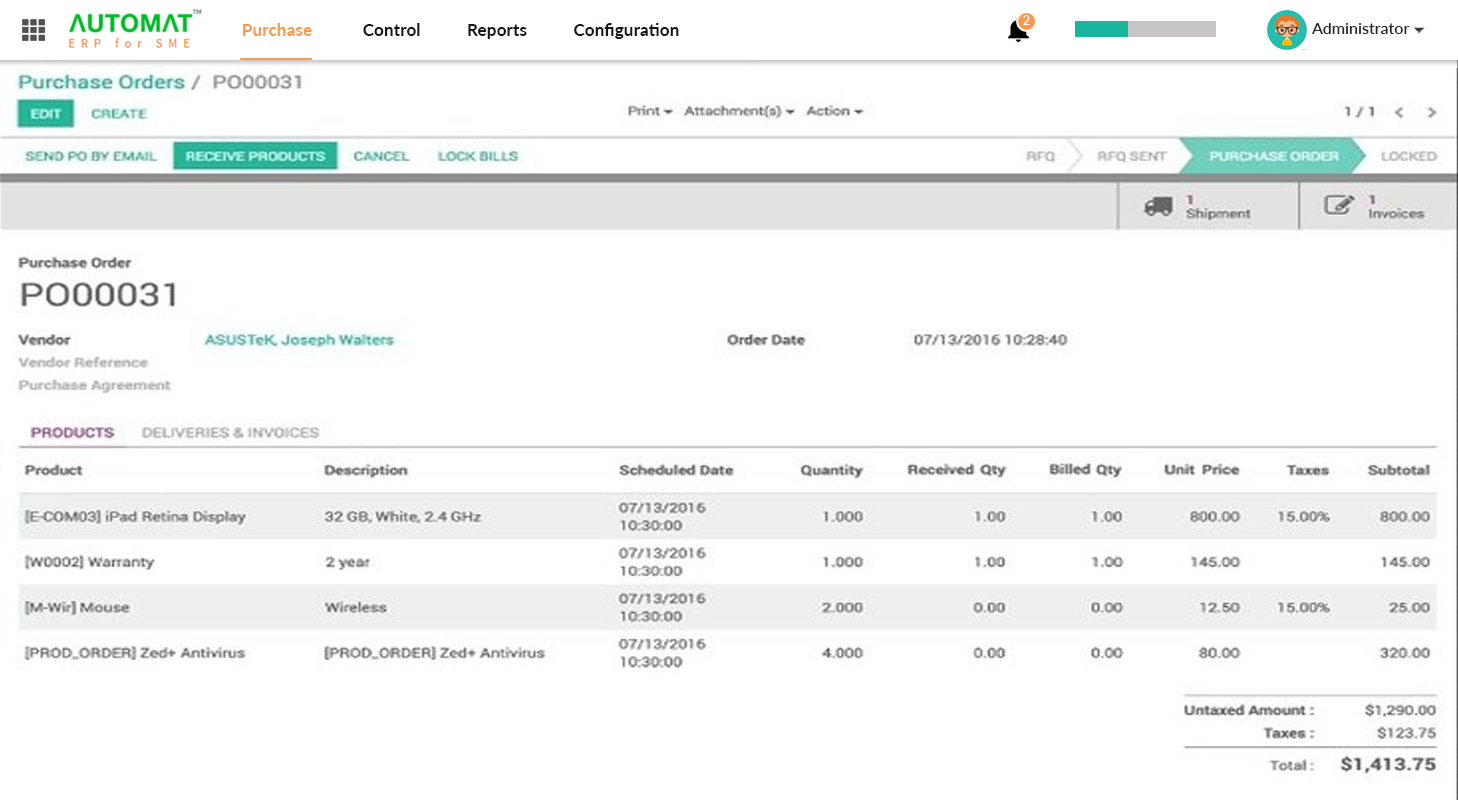Open the Administrator user dropdown
Screen dimensions: 1458x800
[x=1367, y=29]
